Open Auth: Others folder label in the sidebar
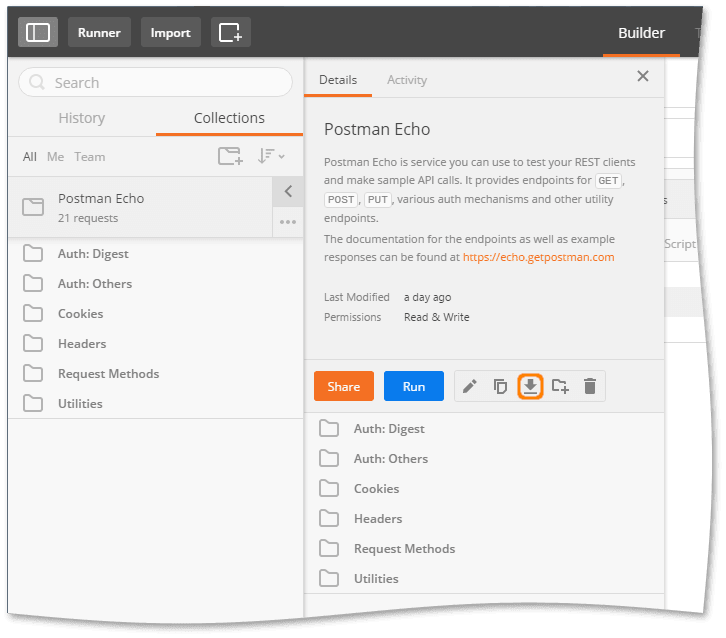The width and height of the screenshot is (726, 638). pyautogui.click(x=95, y=283)
